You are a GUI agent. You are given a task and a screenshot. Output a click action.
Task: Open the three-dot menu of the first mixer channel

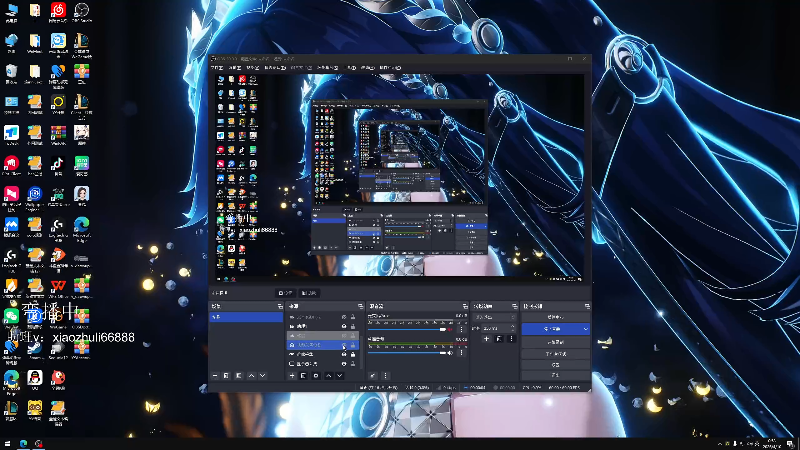click(x=461, y=330)
